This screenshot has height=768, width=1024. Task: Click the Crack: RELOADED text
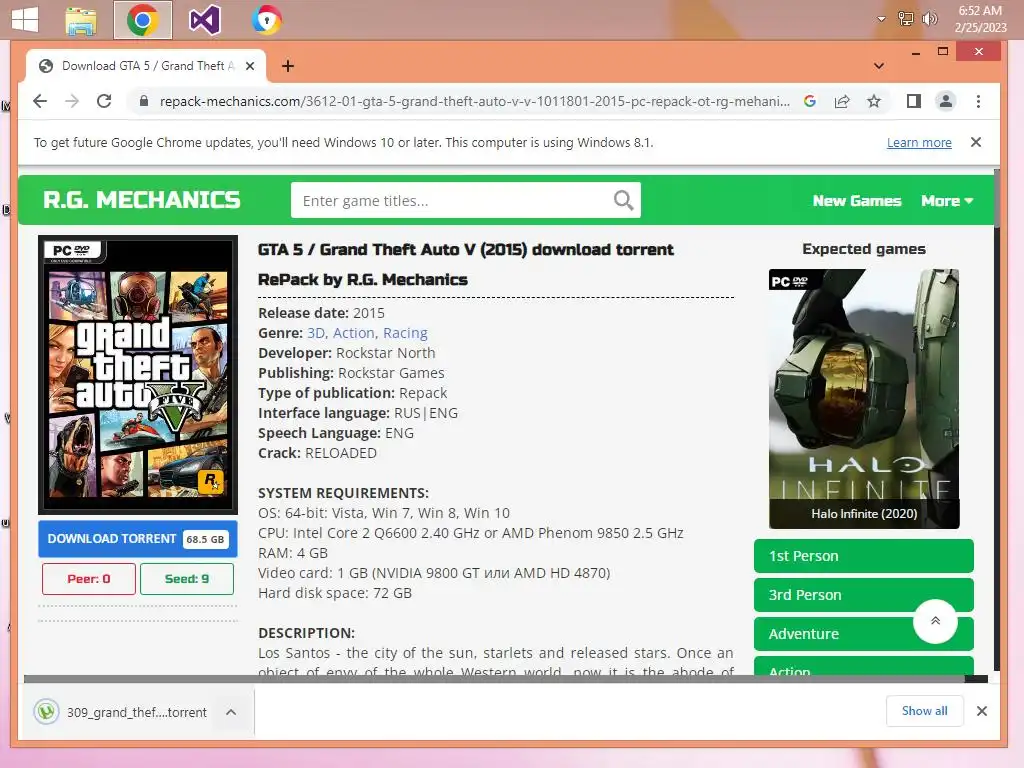[x=317, y=453]
